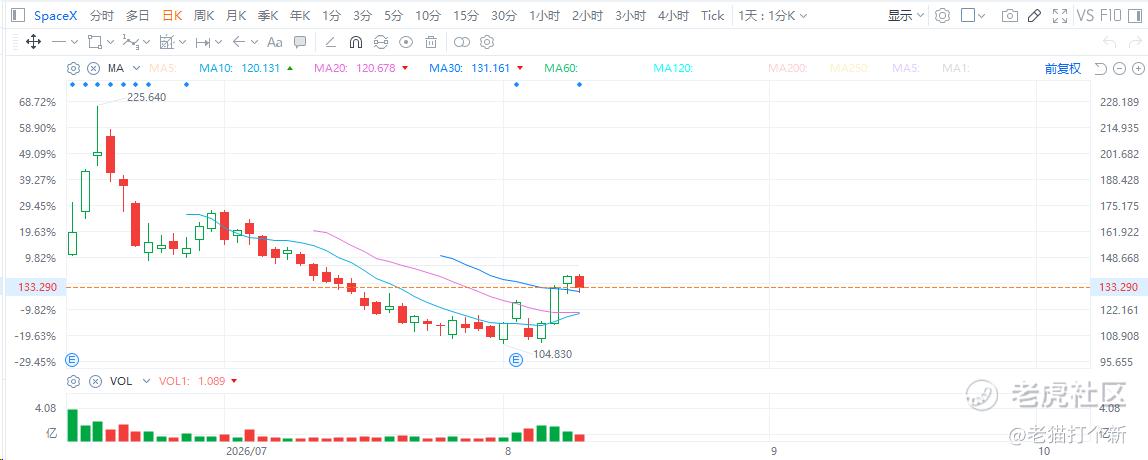Zoom out chart with minus circle
This screenshot has height=460, width=1148.
click(1119, 69)
